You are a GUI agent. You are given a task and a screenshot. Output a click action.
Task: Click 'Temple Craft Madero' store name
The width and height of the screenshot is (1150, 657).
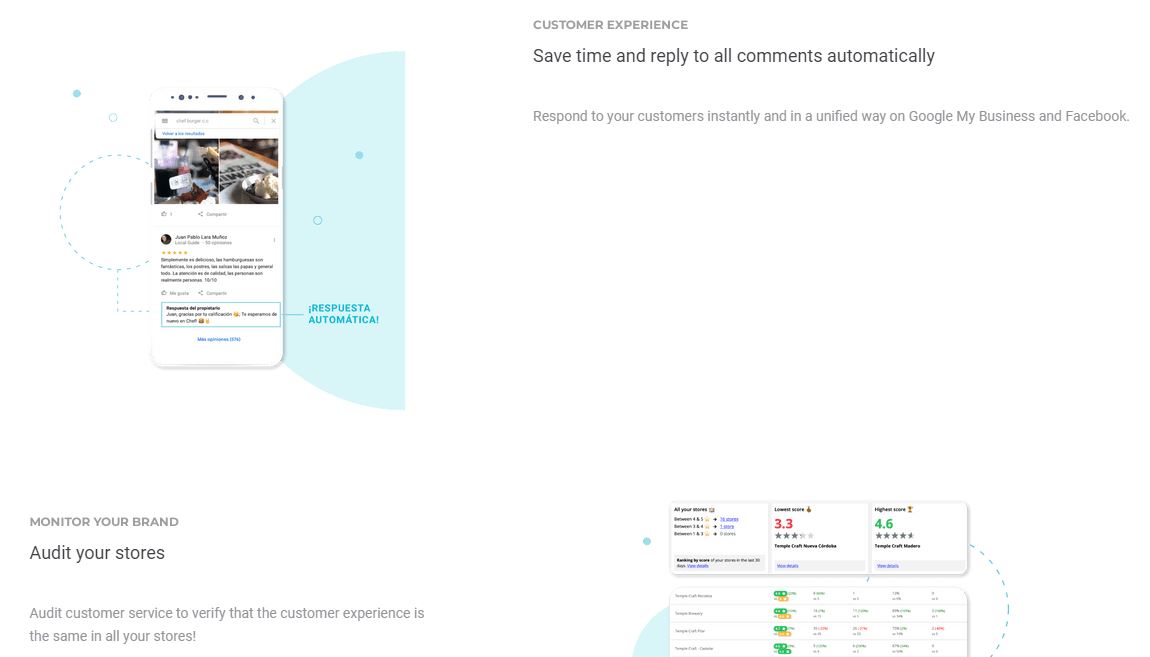[898, 546]
